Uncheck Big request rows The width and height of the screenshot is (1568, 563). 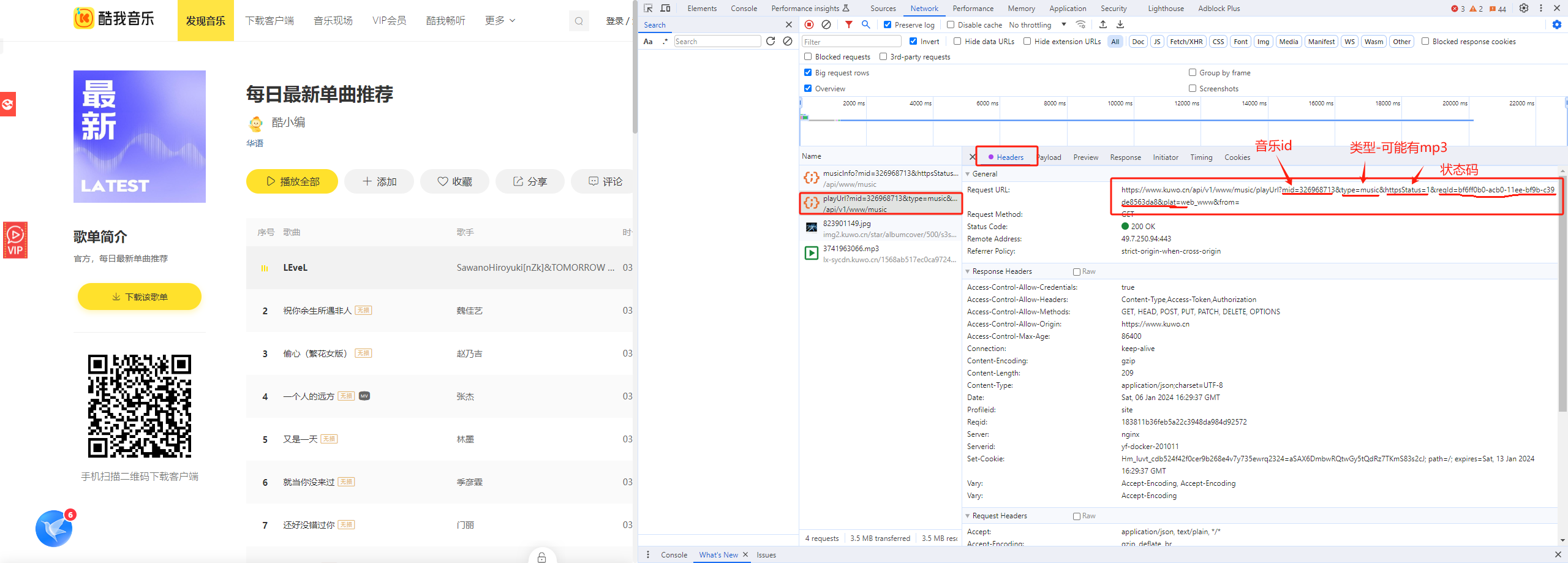(x=808, y=72)
